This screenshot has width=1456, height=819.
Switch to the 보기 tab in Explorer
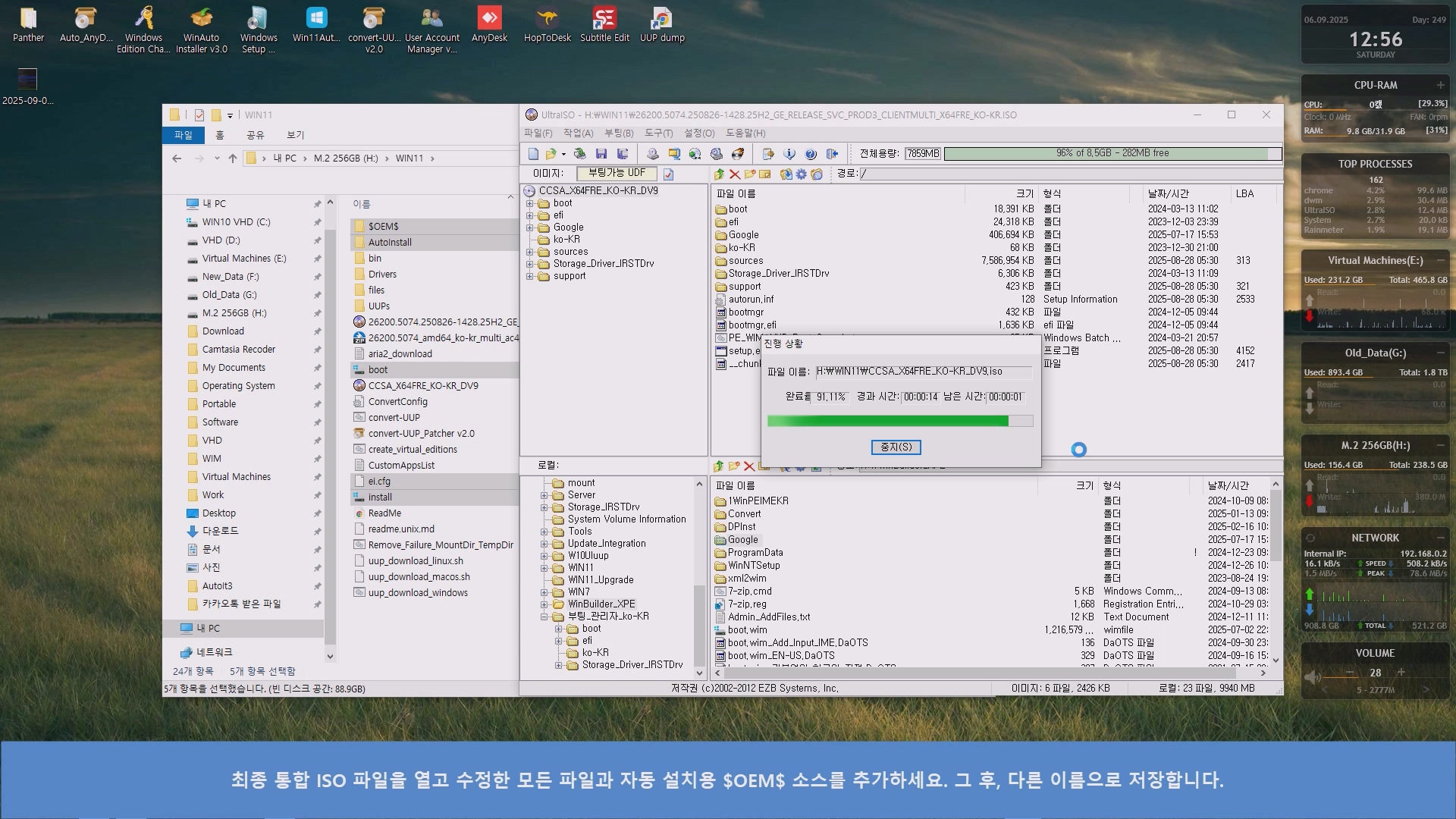(295, 135)
